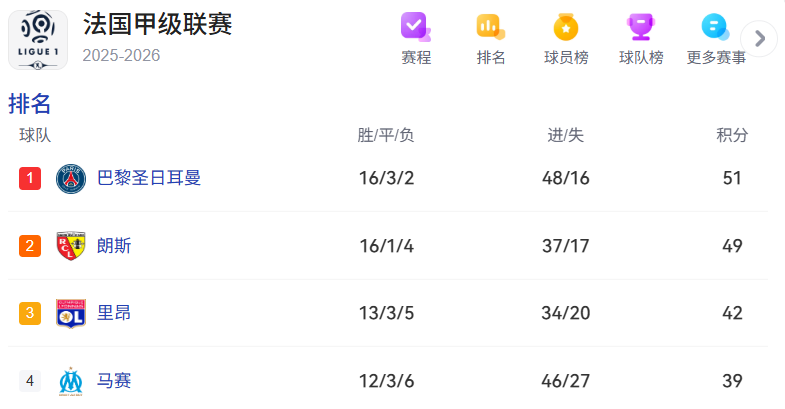Click the RC Lens club crest
Screen dimensions: 785x409
coord(71,246)
